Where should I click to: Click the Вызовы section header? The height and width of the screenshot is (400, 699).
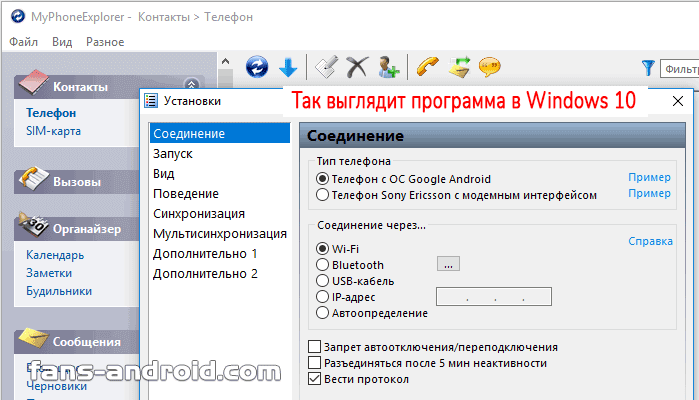pyautogui.click(x=77, y=182)
